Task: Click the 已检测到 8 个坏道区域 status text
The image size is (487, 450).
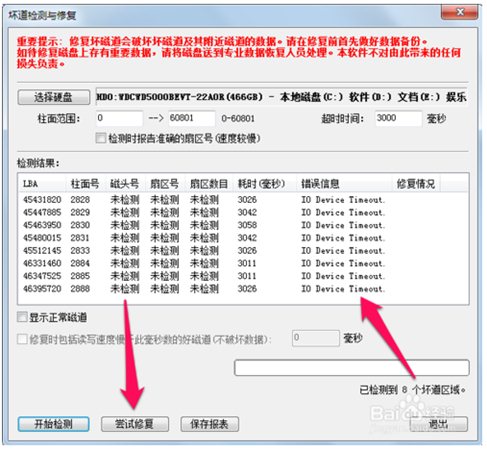Action: (x=413, y=389)
